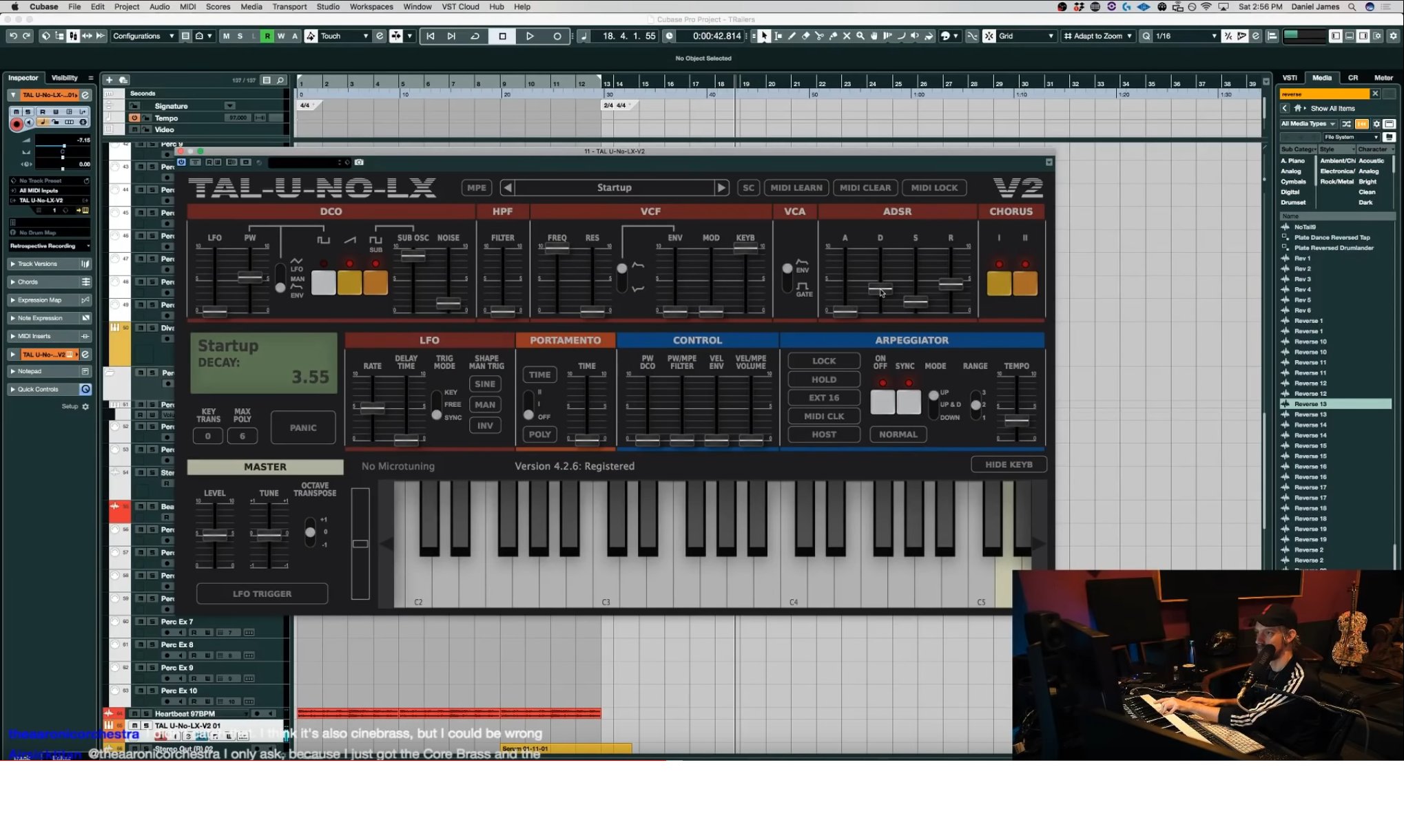Select the Mute X tool

[847, 36]
